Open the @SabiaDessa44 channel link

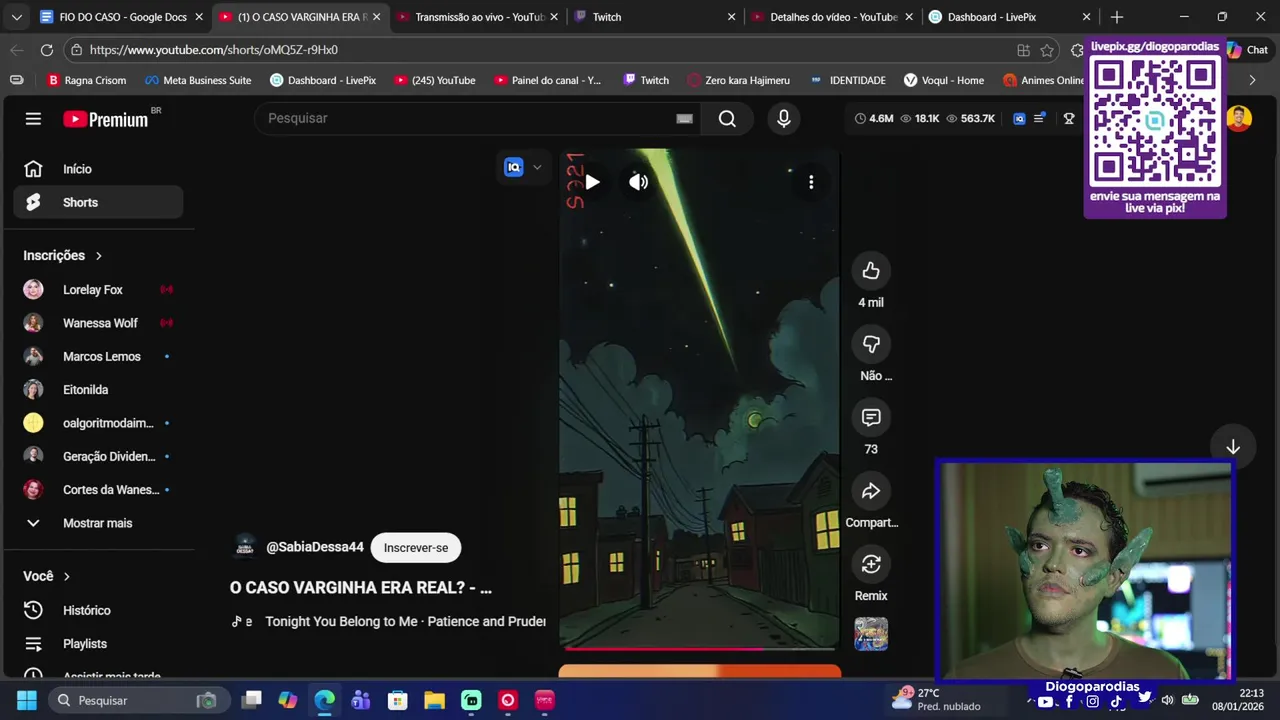(x=315, y=547)
